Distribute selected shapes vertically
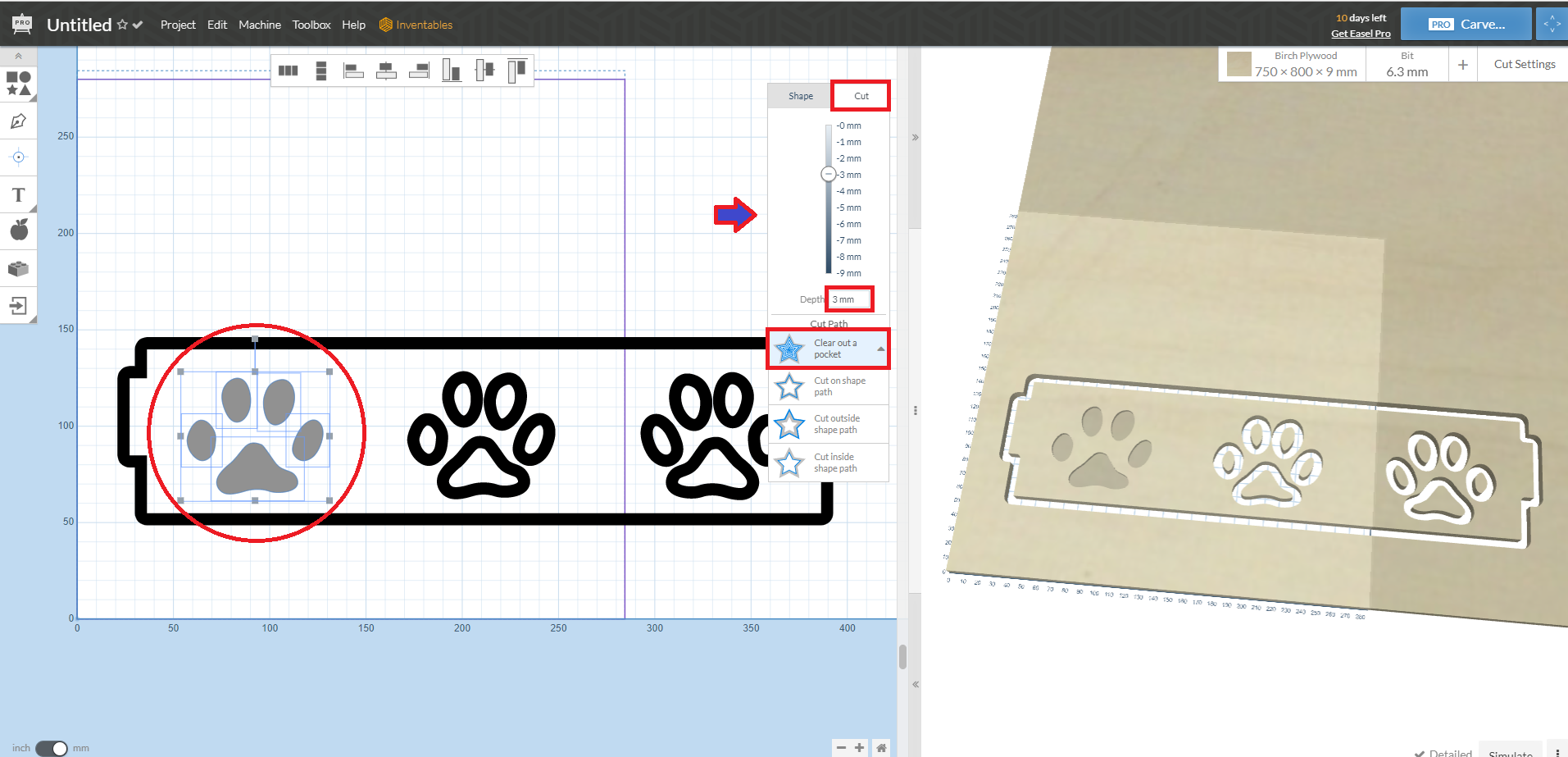The image size is (1568, 757). pos(321,71)
